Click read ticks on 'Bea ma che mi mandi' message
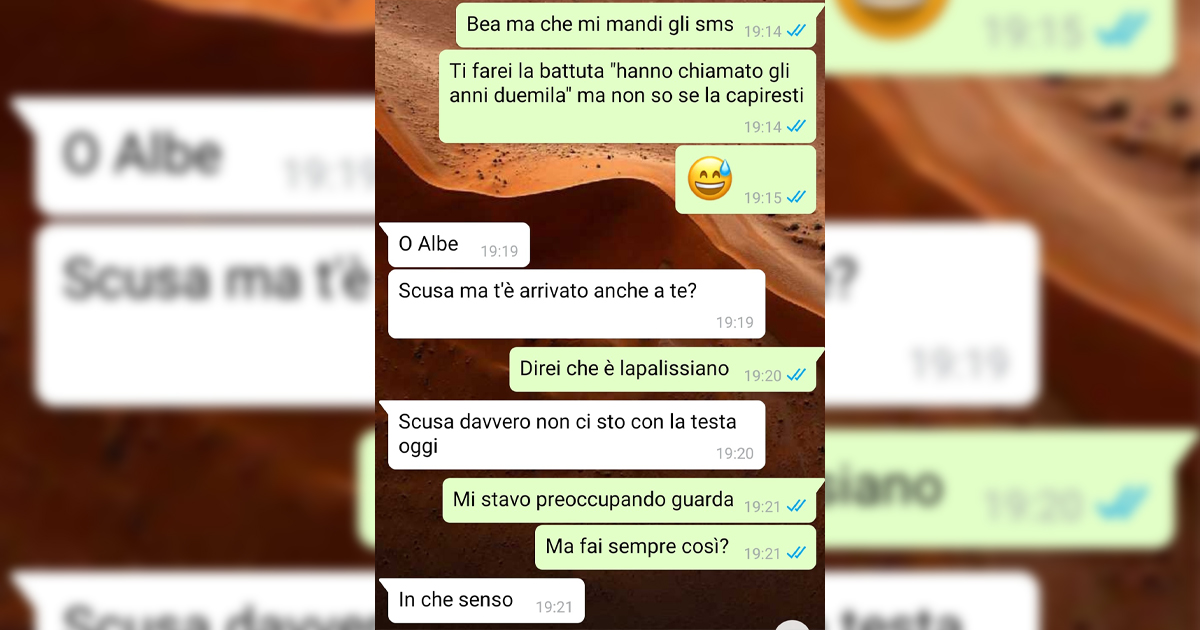The image size is (1200, 630). 797,31
